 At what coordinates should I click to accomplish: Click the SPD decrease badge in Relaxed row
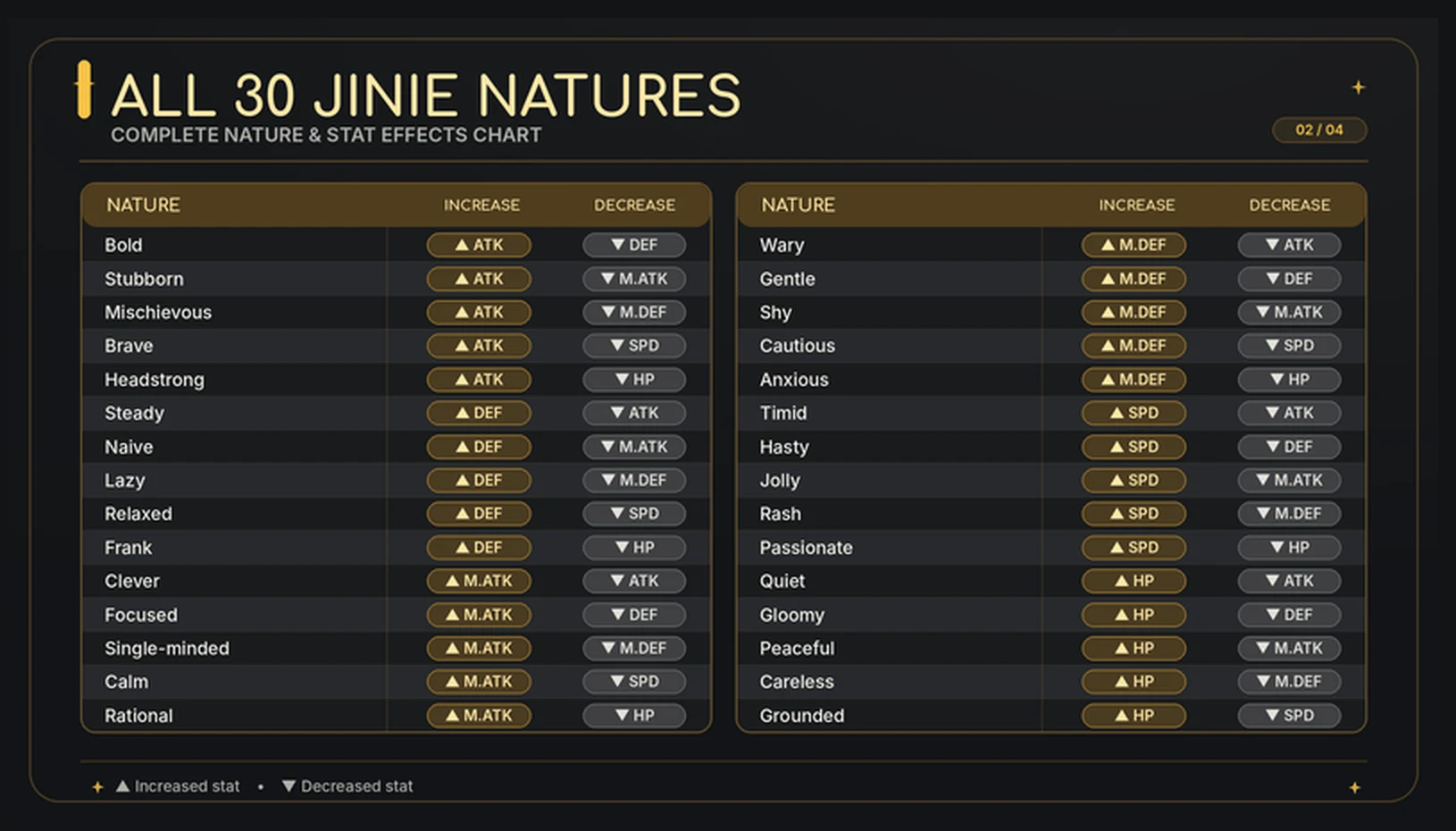tap(634, 514)
